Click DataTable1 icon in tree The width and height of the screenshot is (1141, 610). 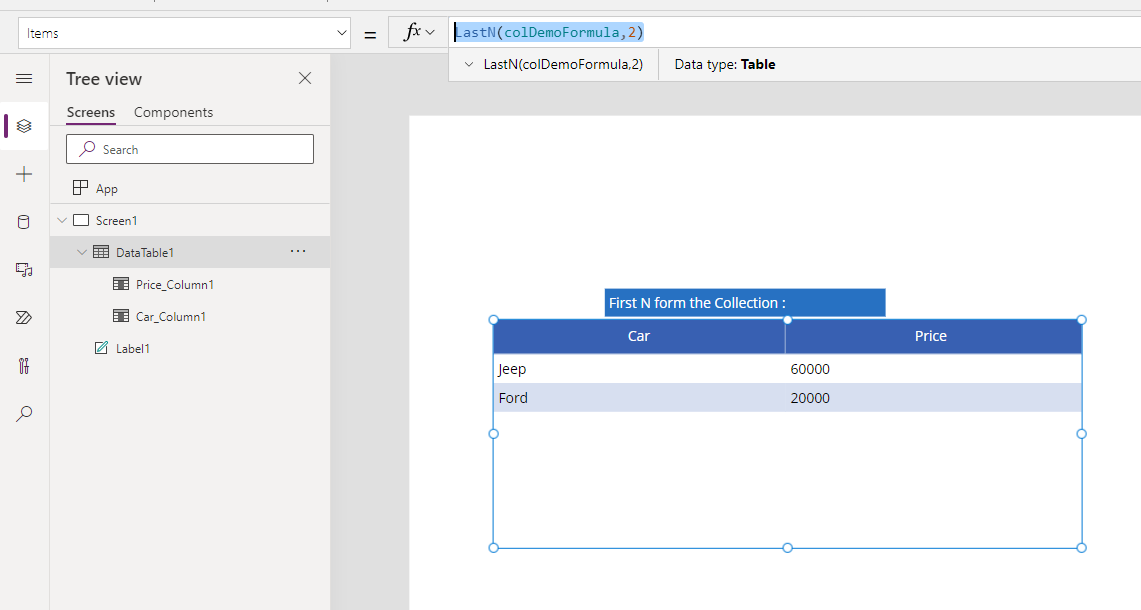101,252
